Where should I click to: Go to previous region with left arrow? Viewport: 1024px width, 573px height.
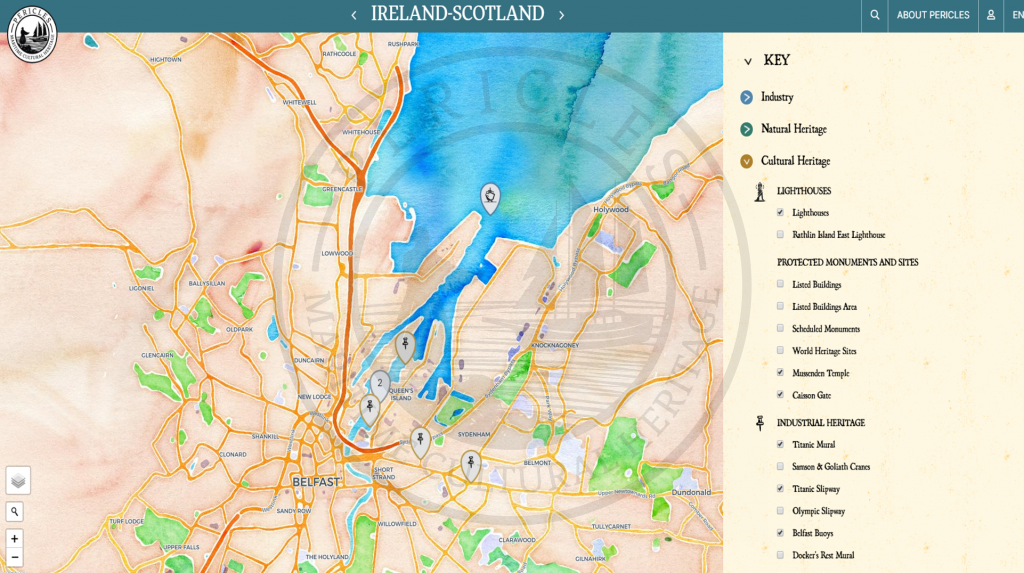tap(354, 15)
